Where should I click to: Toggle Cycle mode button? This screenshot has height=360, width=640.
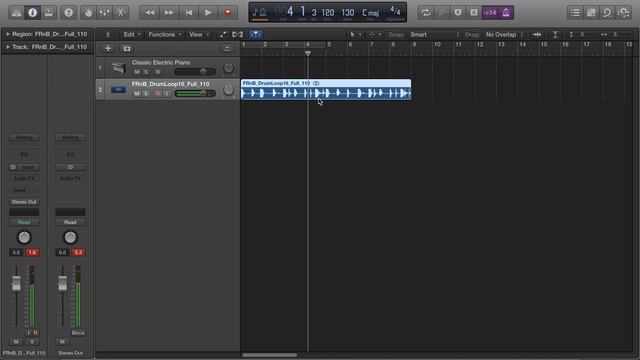tap(426, 13)
